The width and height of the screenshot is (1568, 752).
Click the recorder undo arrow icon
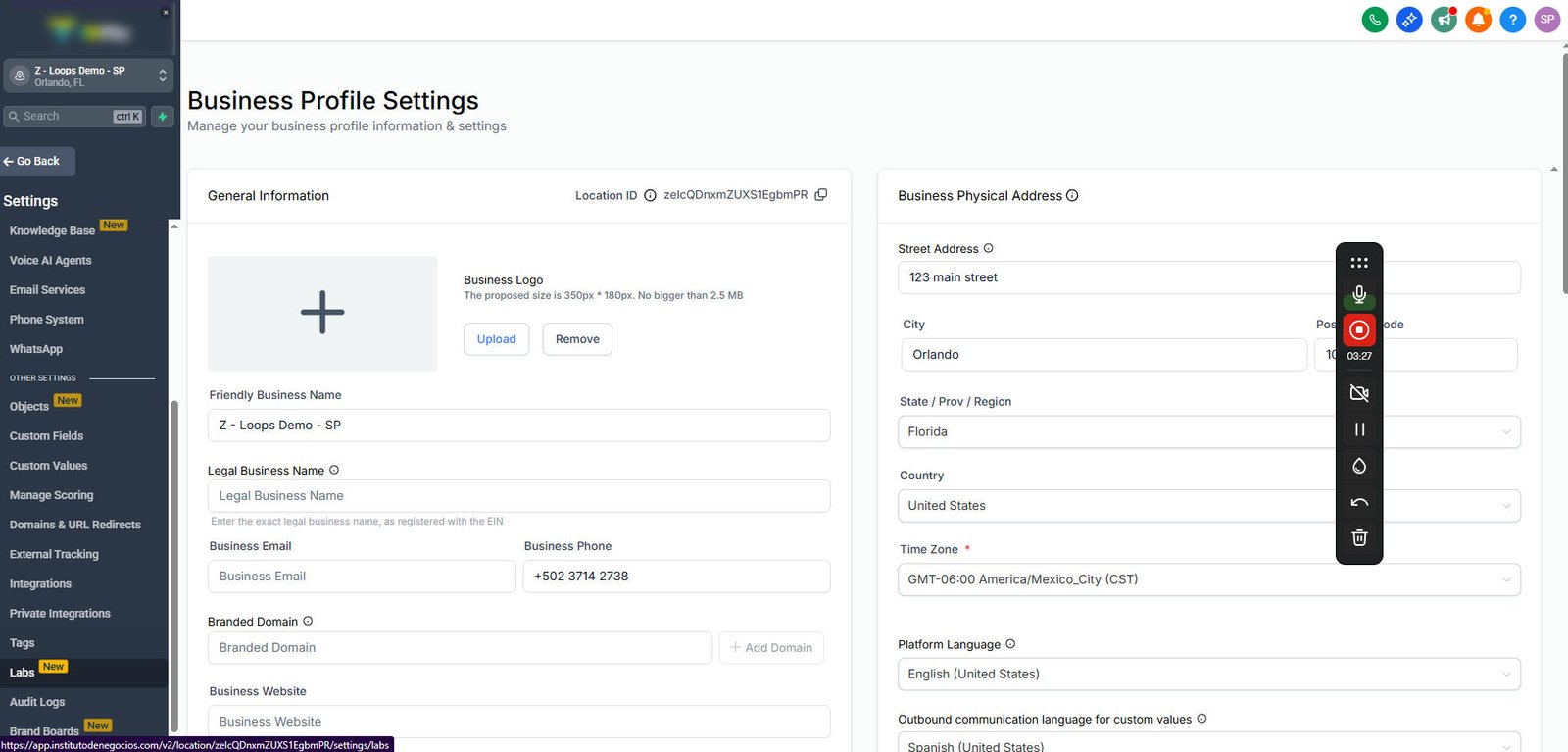point(1359,502)
